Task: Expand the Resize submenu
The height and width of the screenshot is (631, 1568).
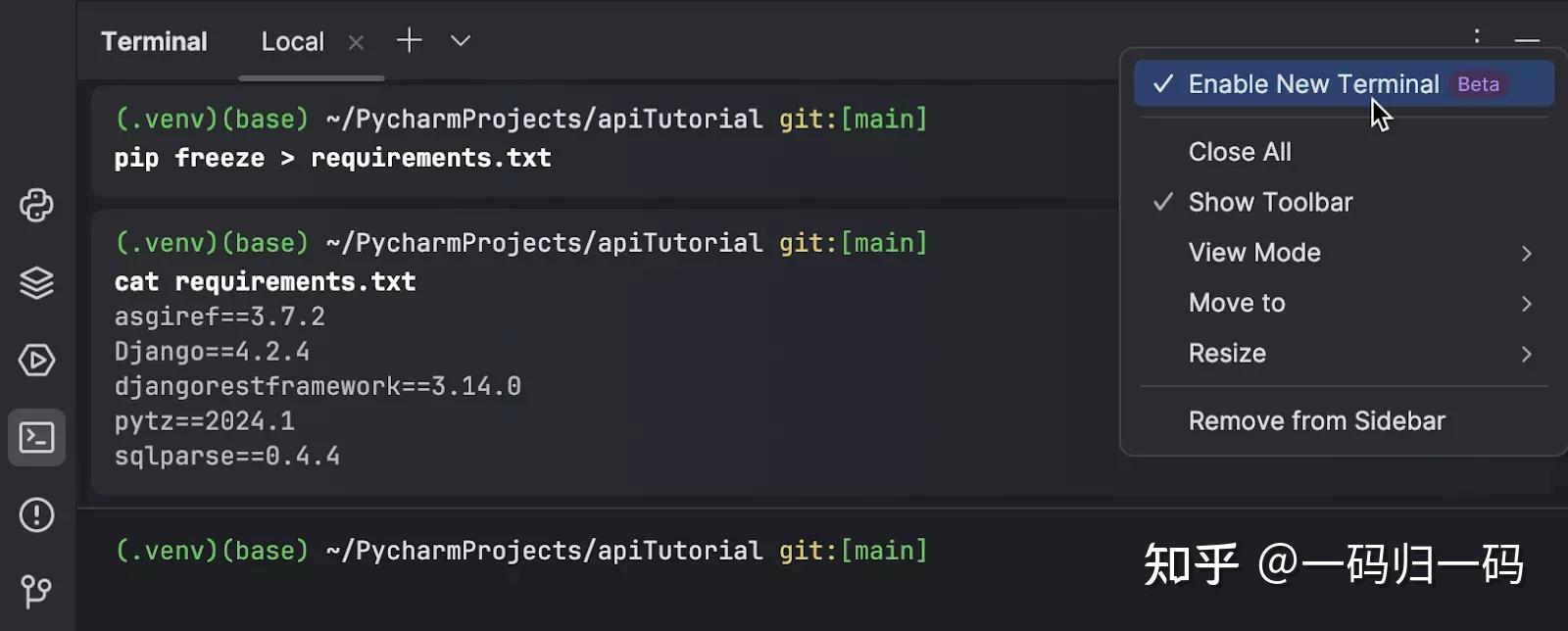Action: coord(1227,354)
